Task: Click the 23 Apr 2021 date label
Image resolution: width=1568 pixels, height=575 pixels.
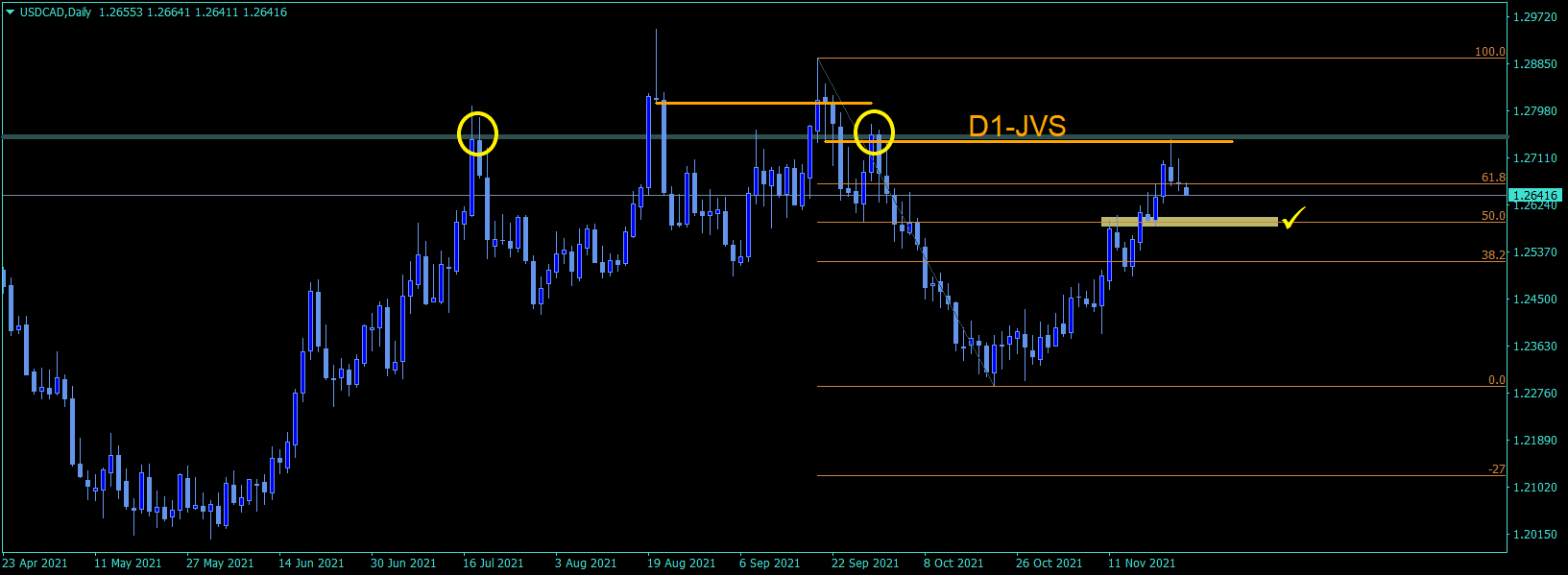Action: (36, 563)
